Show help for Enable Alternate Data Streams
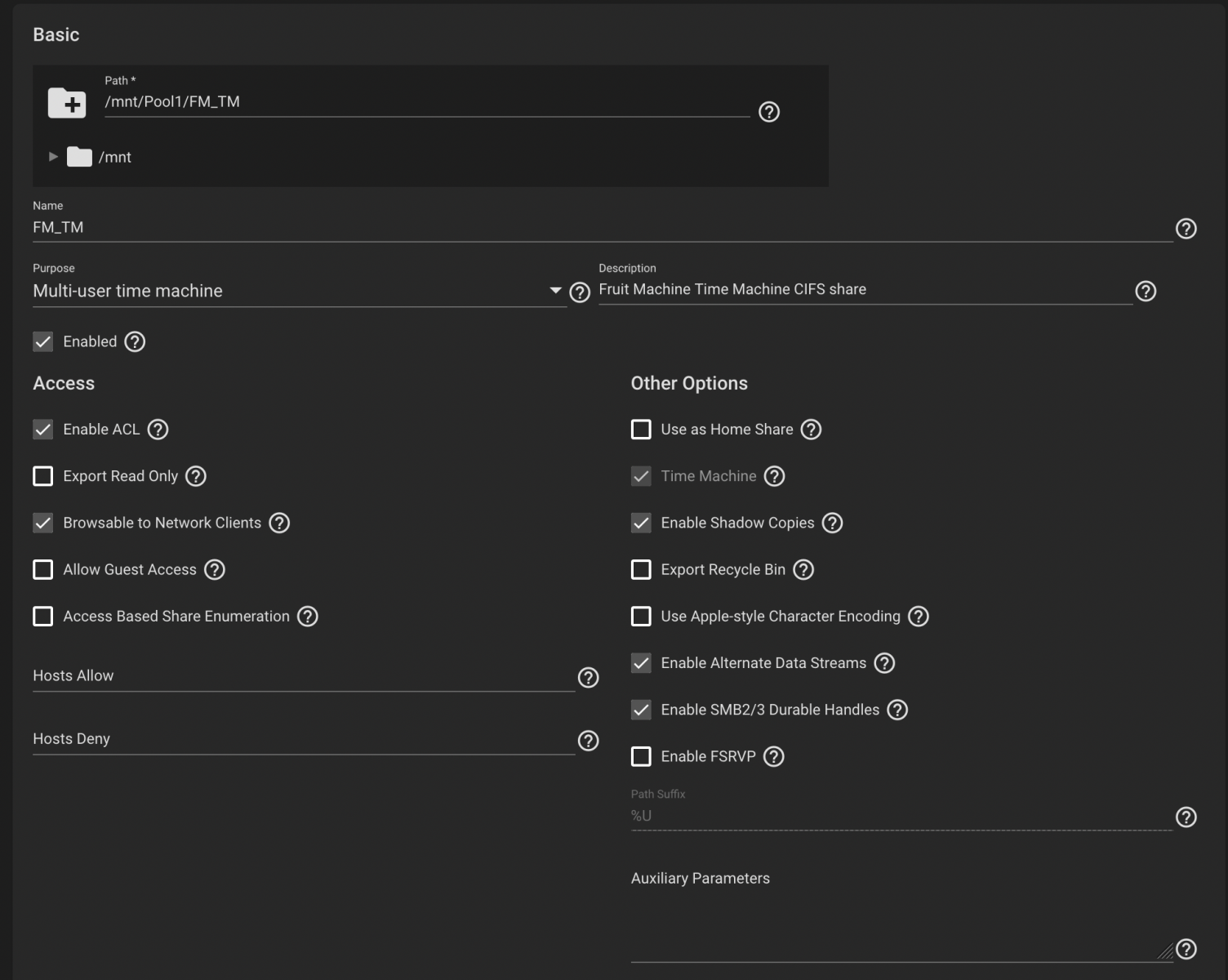 click(884, 663)
